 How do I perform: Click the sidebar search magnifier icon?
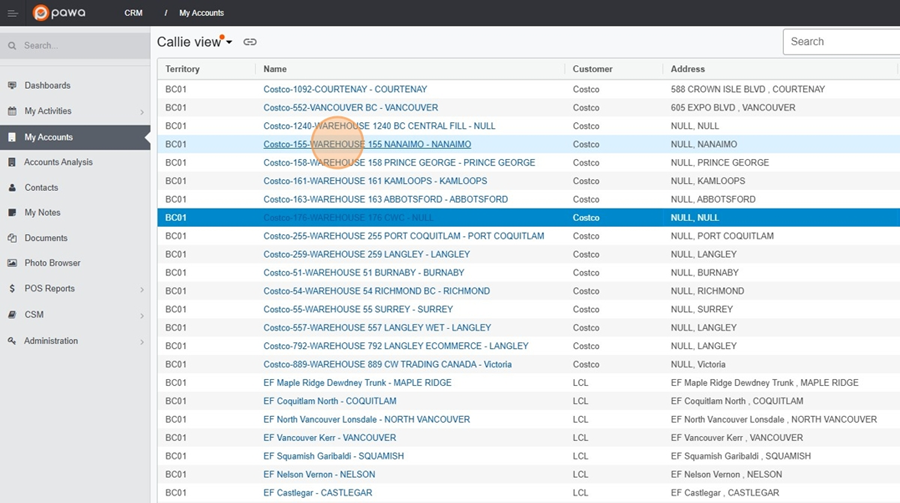(12, 45)
